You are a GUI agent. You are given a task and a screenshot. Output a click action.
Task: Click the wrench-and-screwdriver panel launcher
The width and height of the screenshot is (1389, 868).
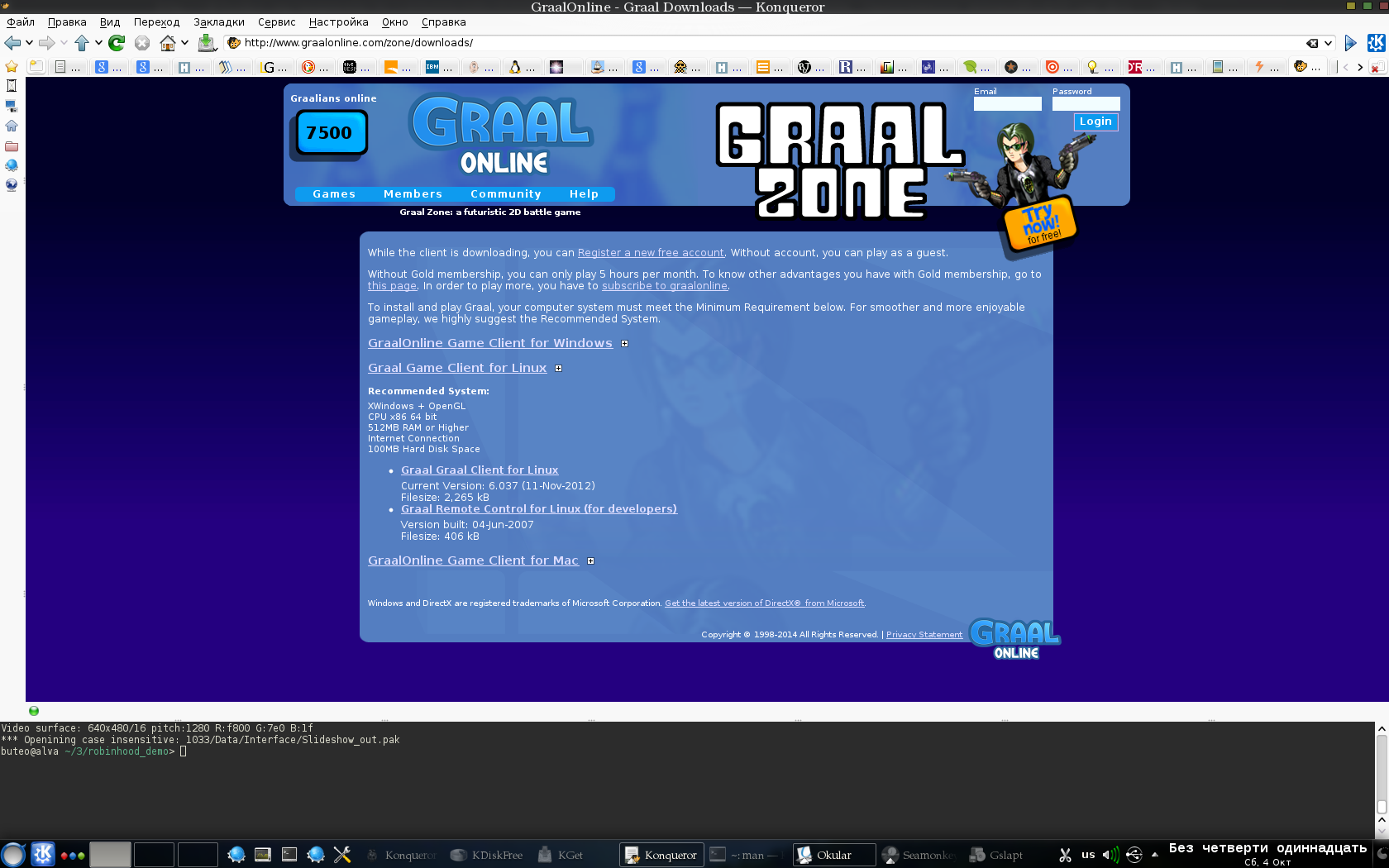tap(342, 855)
